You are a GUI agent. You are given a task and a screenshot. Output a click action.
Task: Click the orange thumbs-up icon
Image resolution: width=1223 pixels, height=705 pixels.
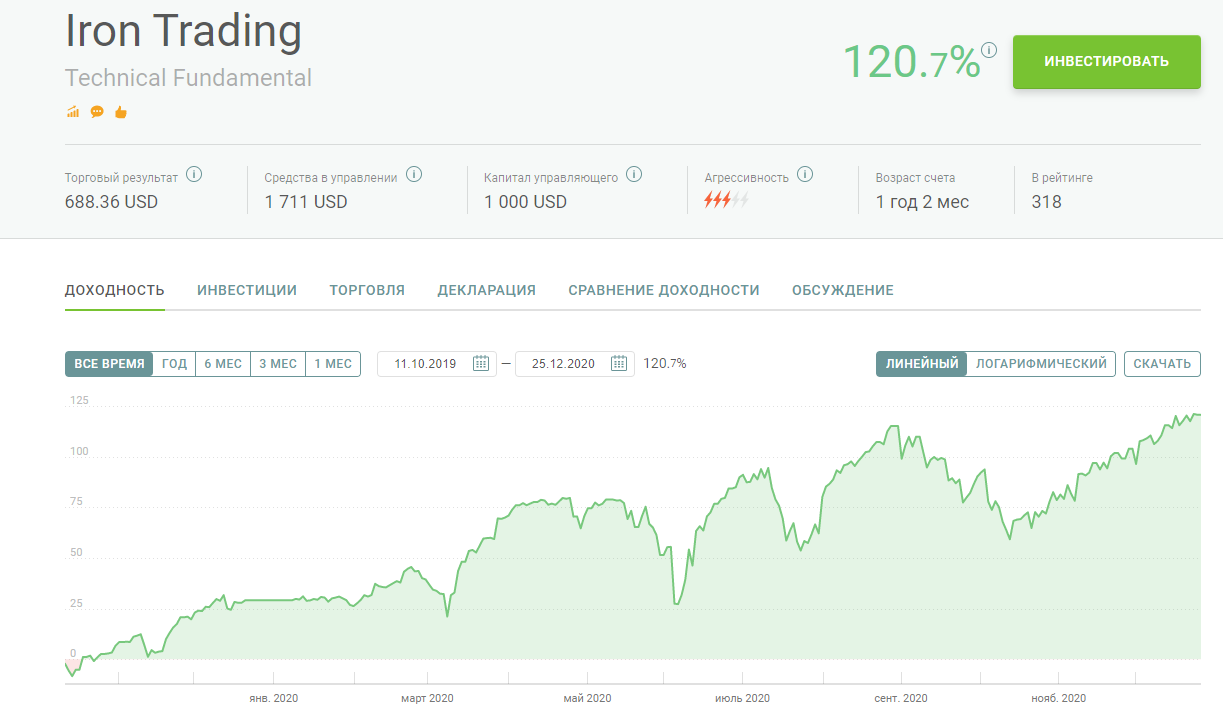point(121,112)
